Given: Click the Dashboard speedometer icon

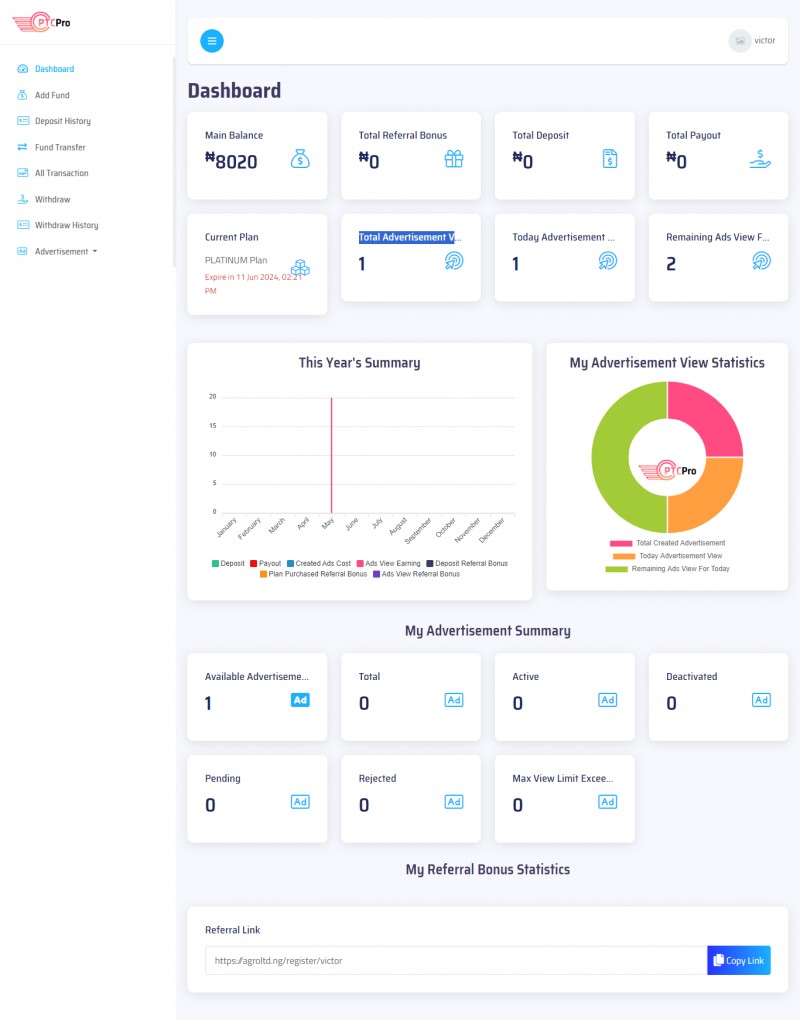Looking at the screenshot, I should (x=23, y=69).
